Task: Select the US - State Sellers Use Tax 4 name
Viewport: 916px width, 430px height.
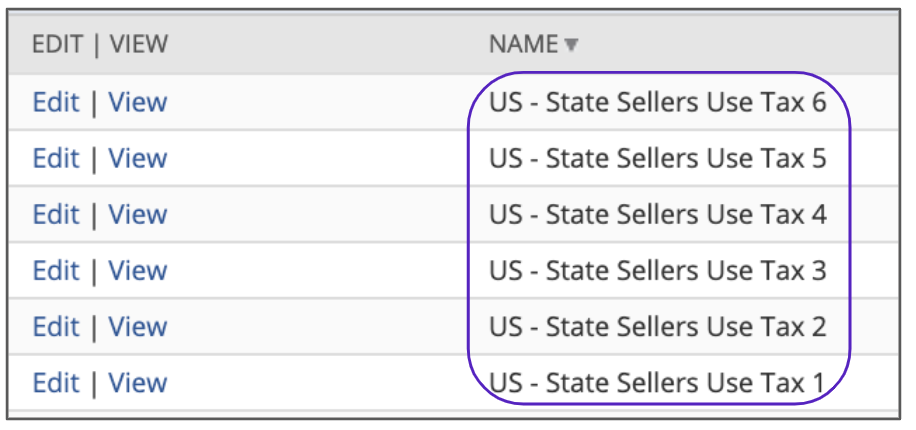Action: point(657,214)
